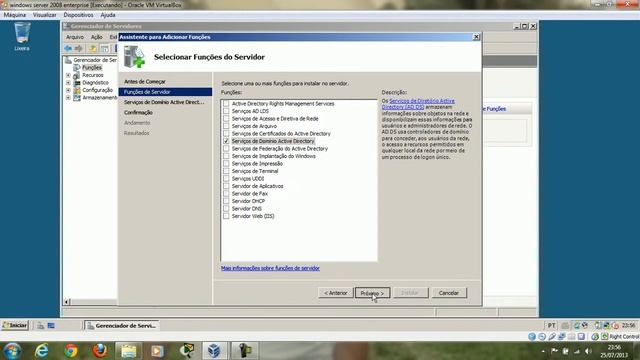This screenshot has height=360, width=640.
Task: Click the Windows 7 Start orb
Action: [x=12, y=351]
